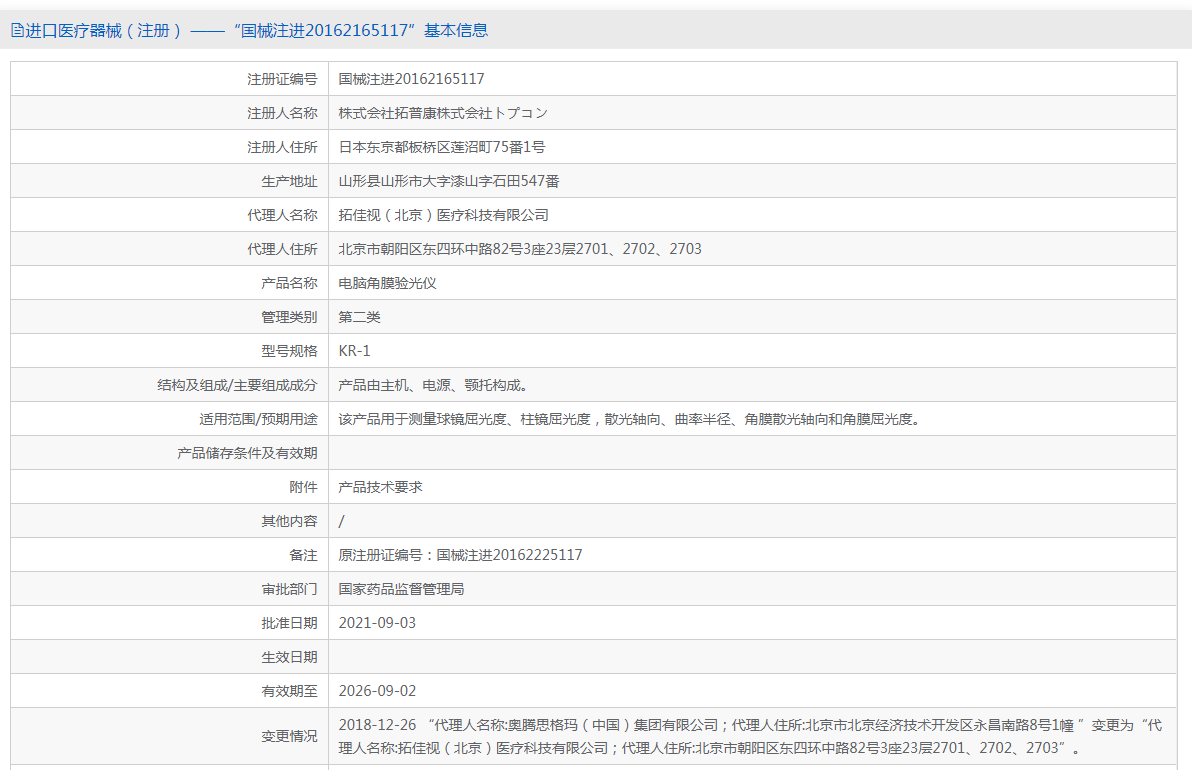Select address 日本东京都板桥区莲沼町75番1号
1192x770 pixels.
(442, 147)
